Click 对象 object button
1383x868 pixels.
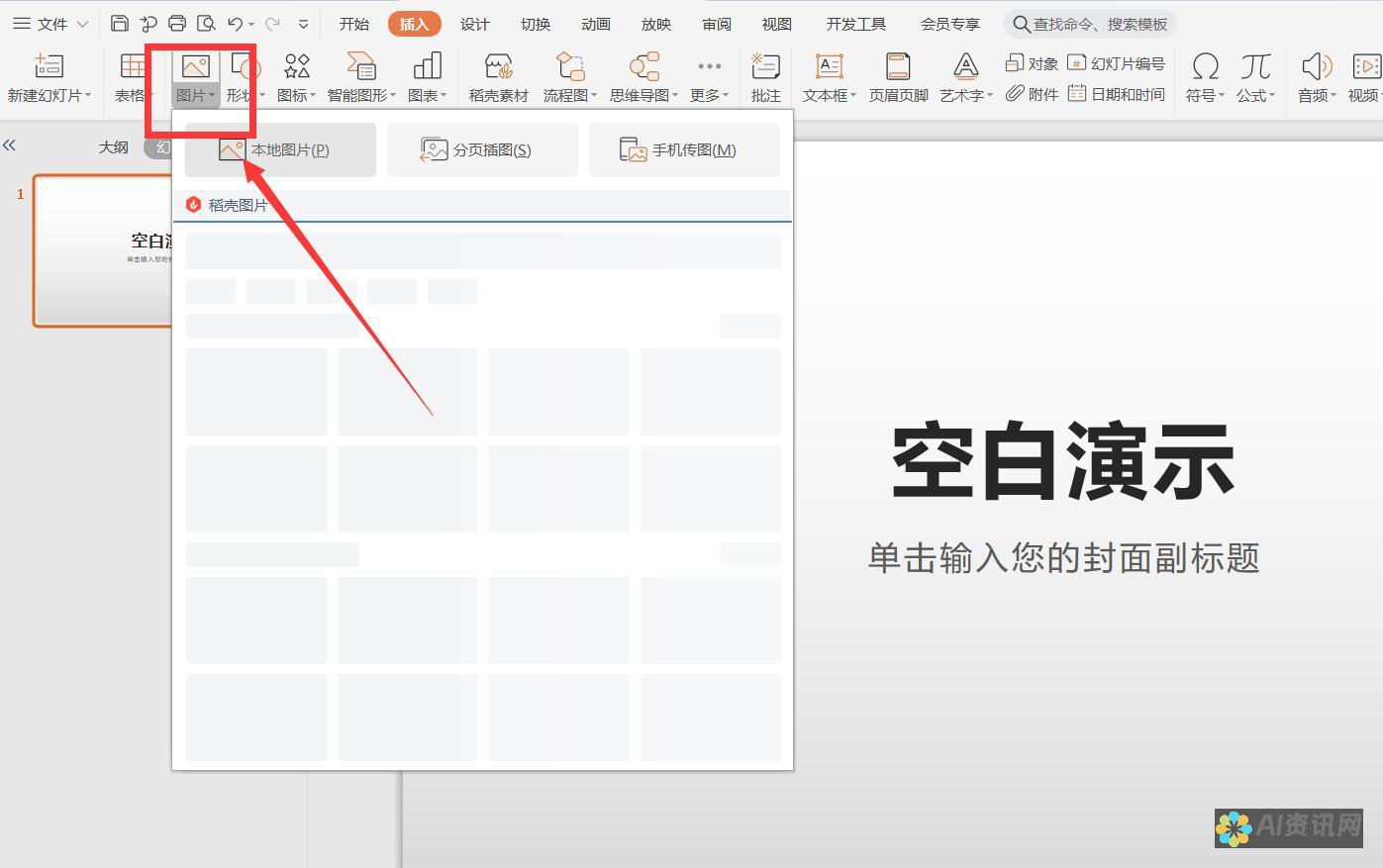point(1032,63)
